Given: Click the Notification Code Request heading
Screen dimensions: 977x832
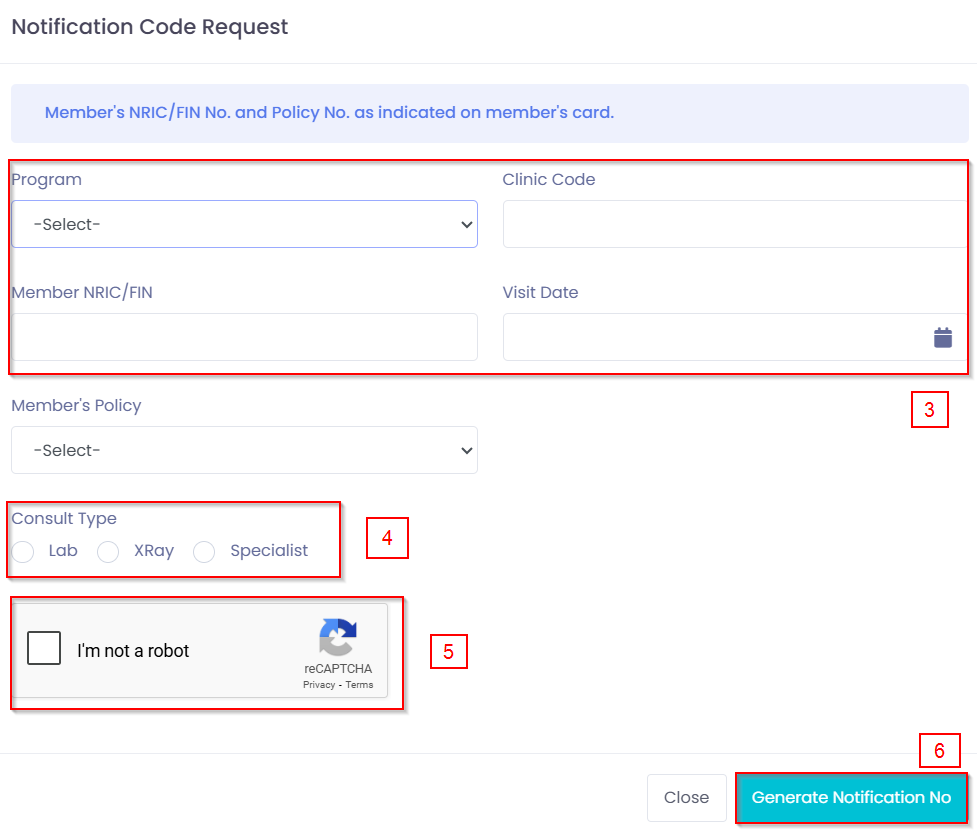Looking at the screenshot, I should click(x=147, y=27).
